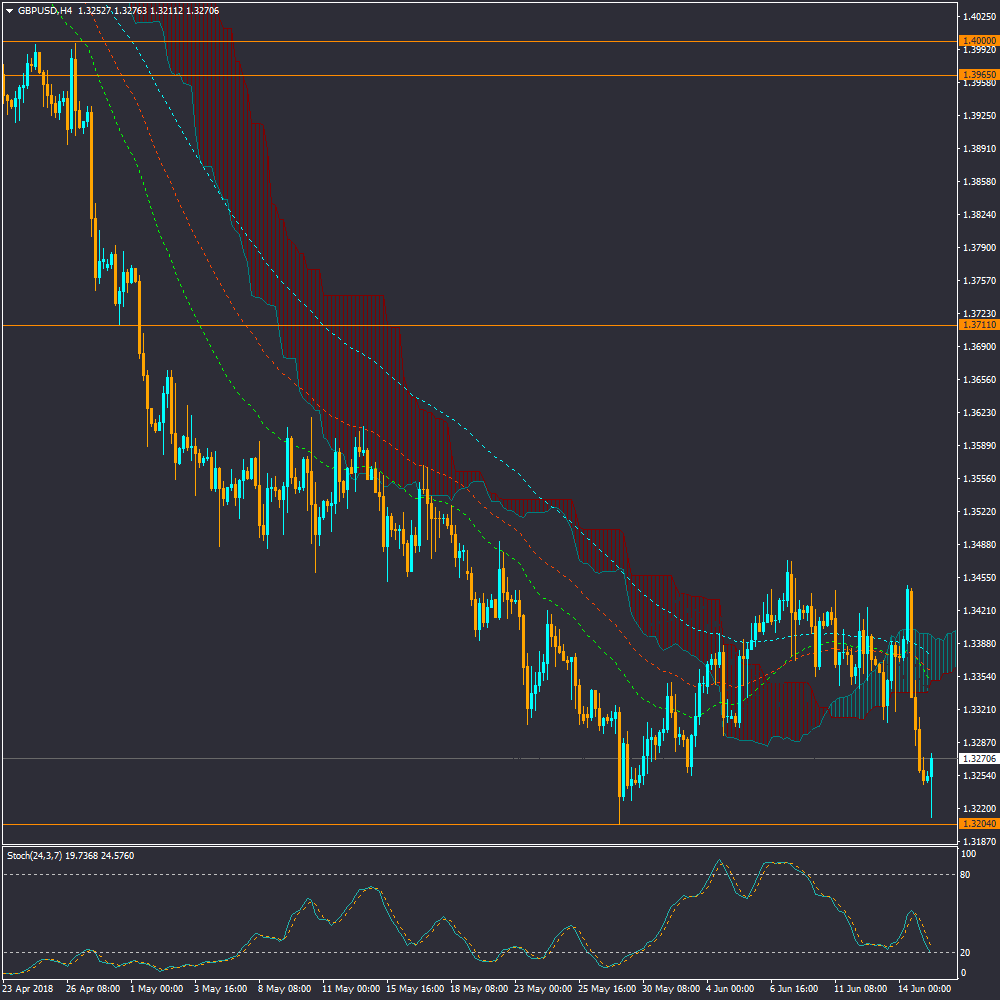Open the chart dropdown triangle beside GBPUSD,H4
The image size is (1000, 1000).
[x=9, y=11]
